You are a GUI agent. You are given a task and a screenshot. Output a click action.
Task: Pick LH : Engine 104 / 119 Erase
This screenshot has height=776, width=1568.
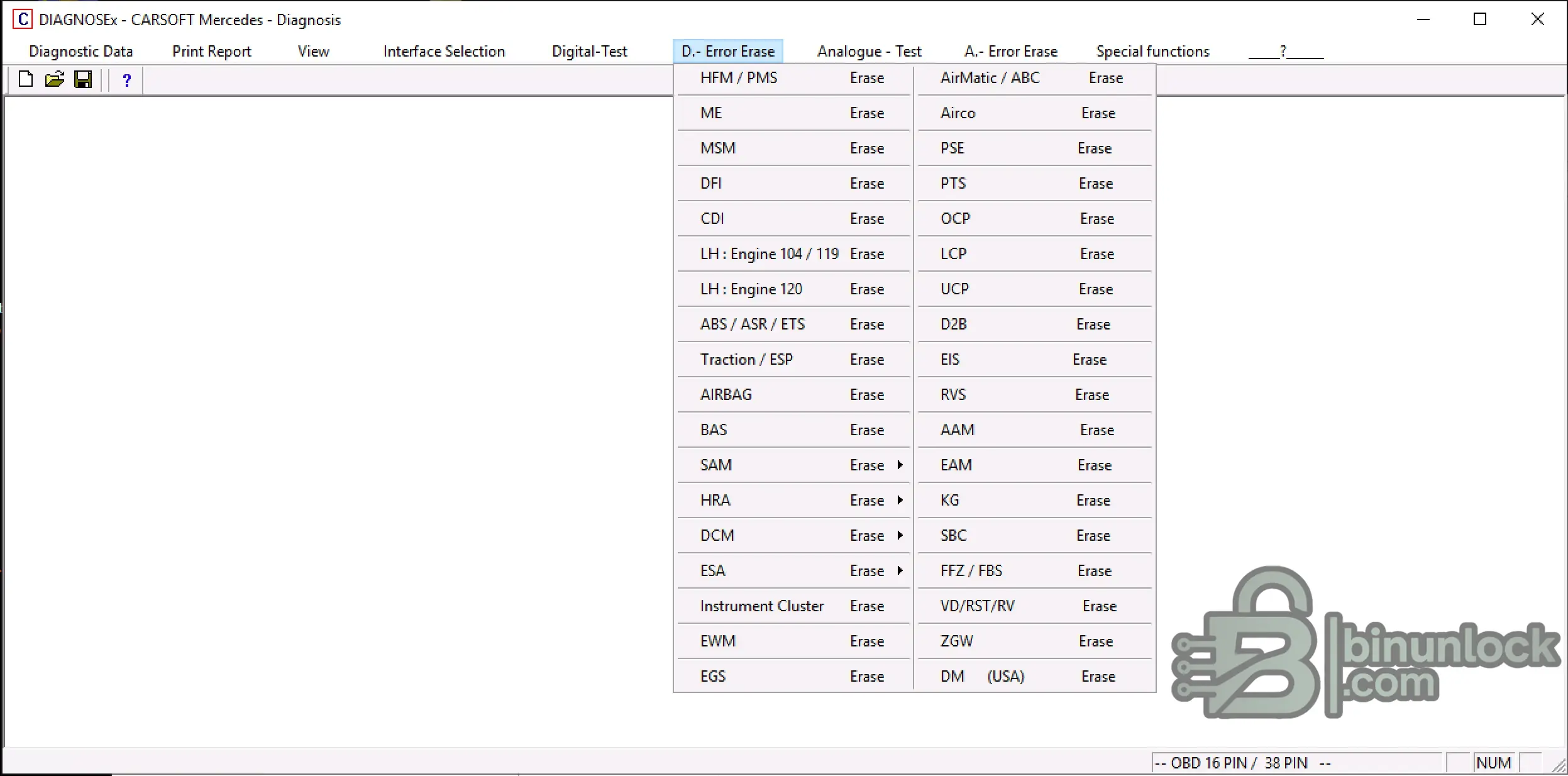pos(792,254)
